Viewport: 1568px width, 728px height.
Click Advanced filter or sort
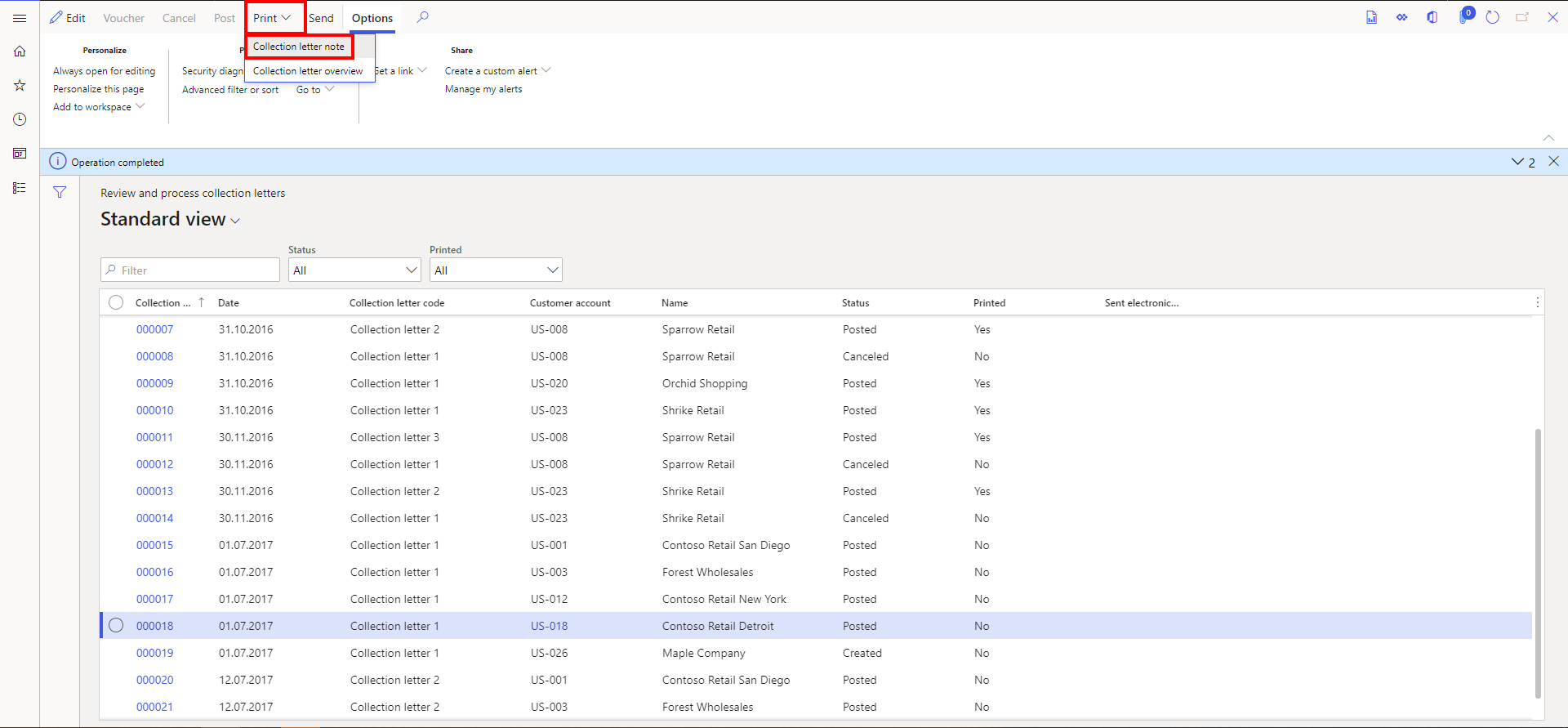pyautogui.click(x=230, y=90)
